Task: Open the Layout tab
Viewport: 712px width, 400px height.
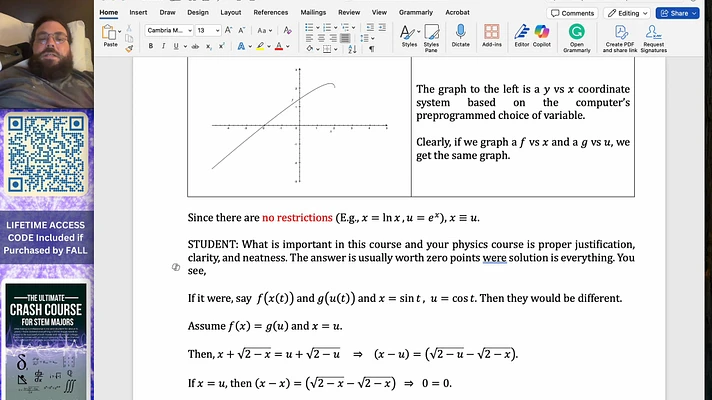Action: [231, 12]
